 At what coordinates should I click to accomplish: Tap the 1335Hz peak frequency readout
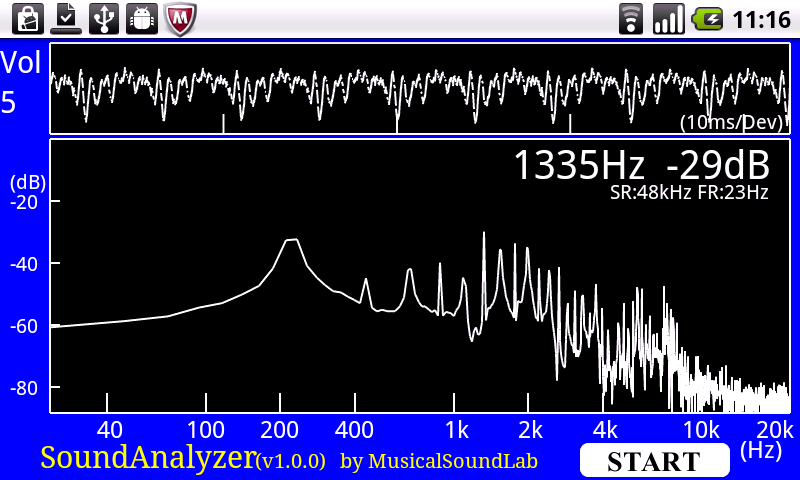[x=579, y=165]
